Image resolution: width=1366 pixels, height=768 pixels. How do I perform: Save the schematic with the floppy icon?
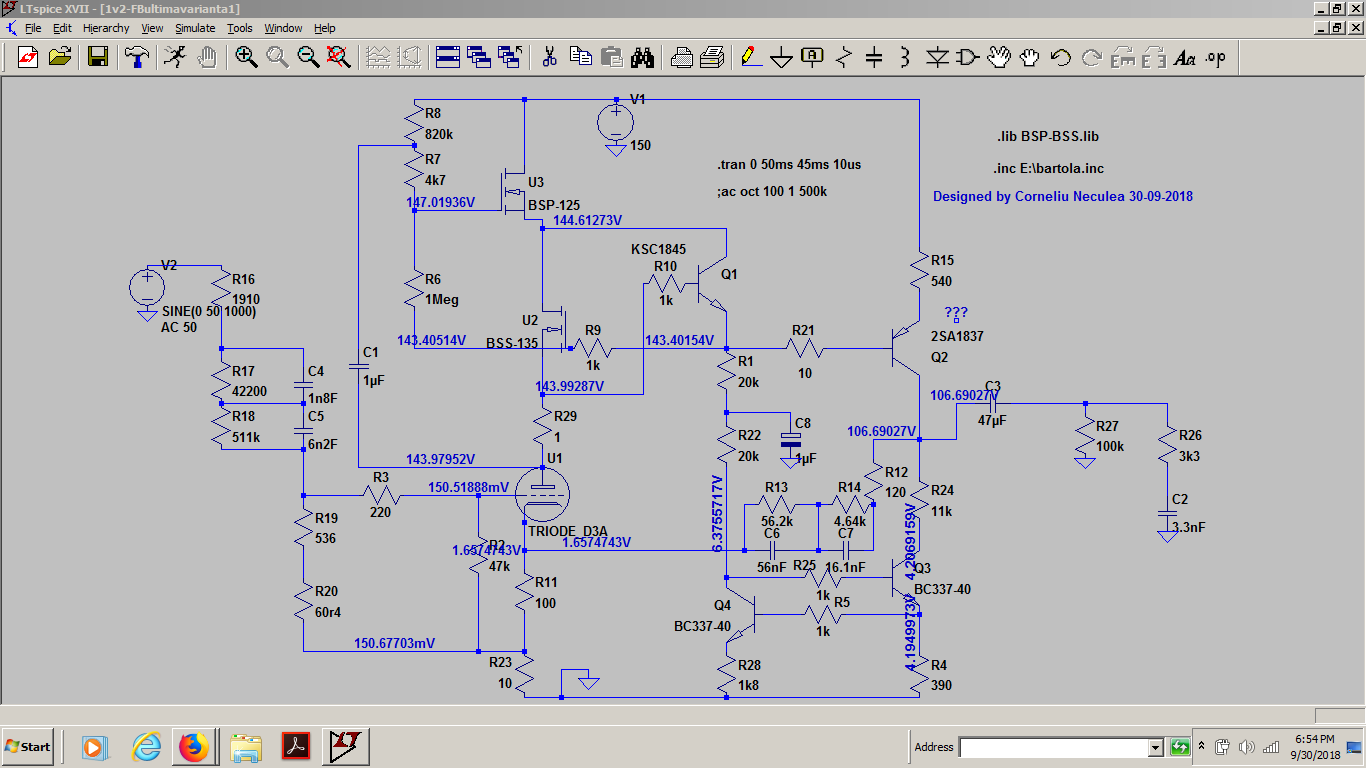tap(98, 57)
